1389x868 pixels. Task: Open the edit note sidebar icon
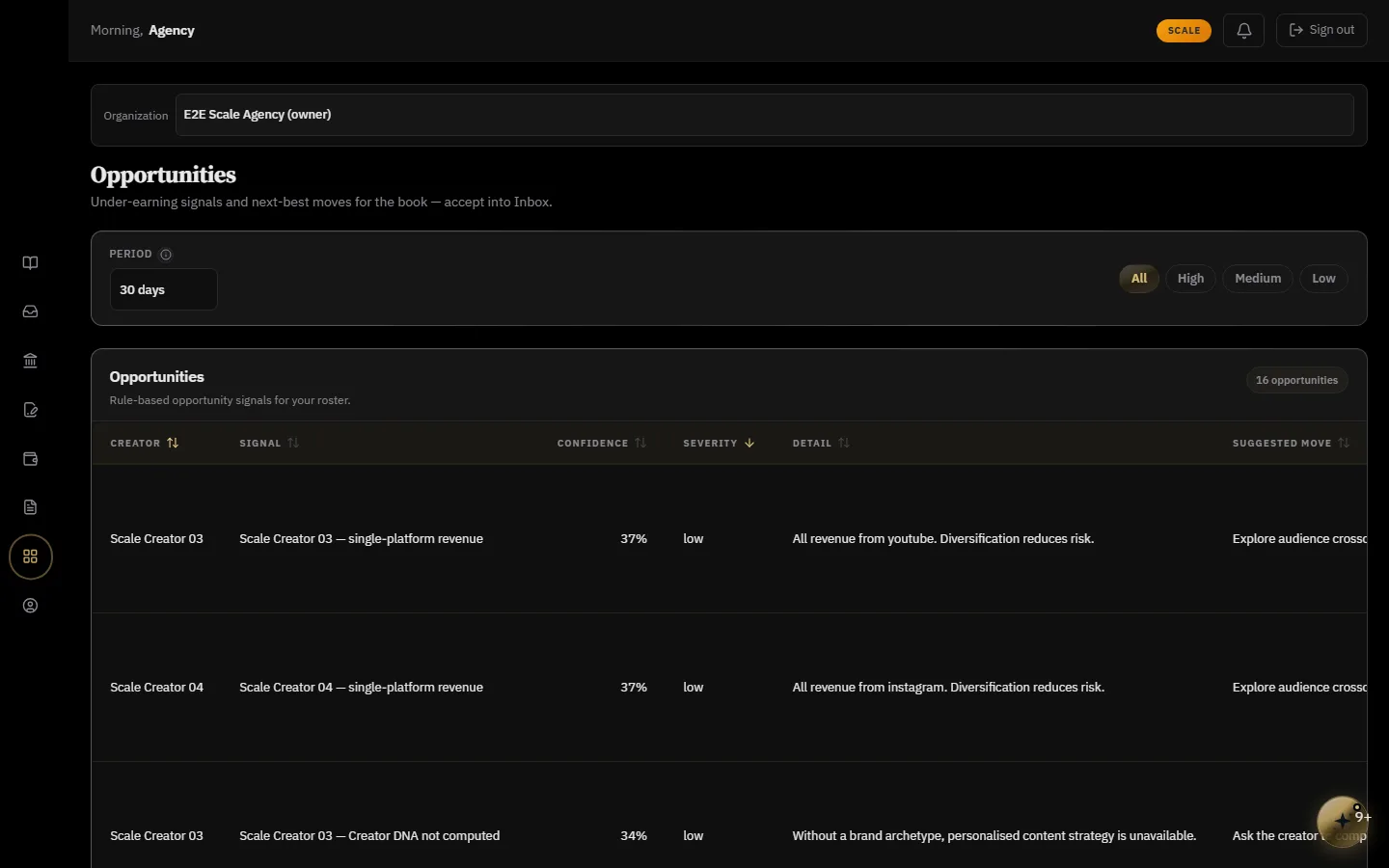click(x=30, y=410)
